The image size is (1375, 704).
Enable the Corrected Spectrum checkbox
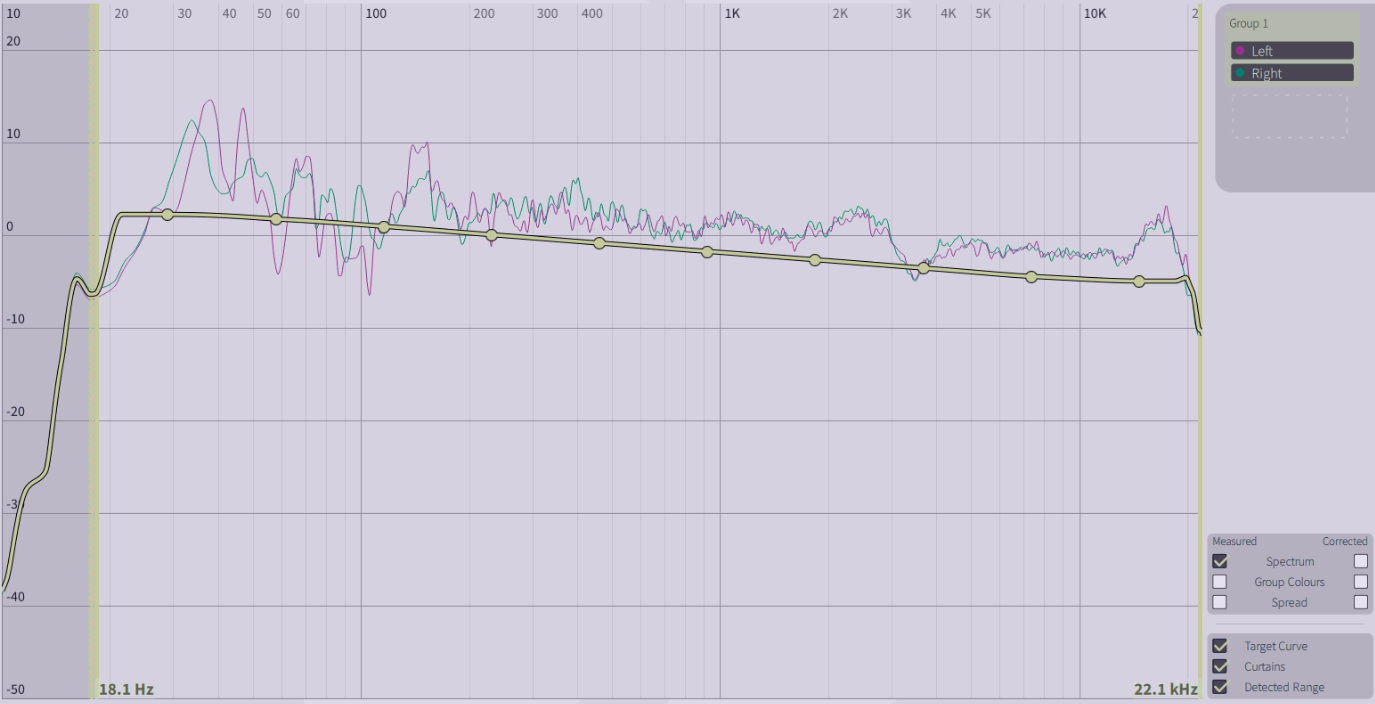tap(1360, 561)
